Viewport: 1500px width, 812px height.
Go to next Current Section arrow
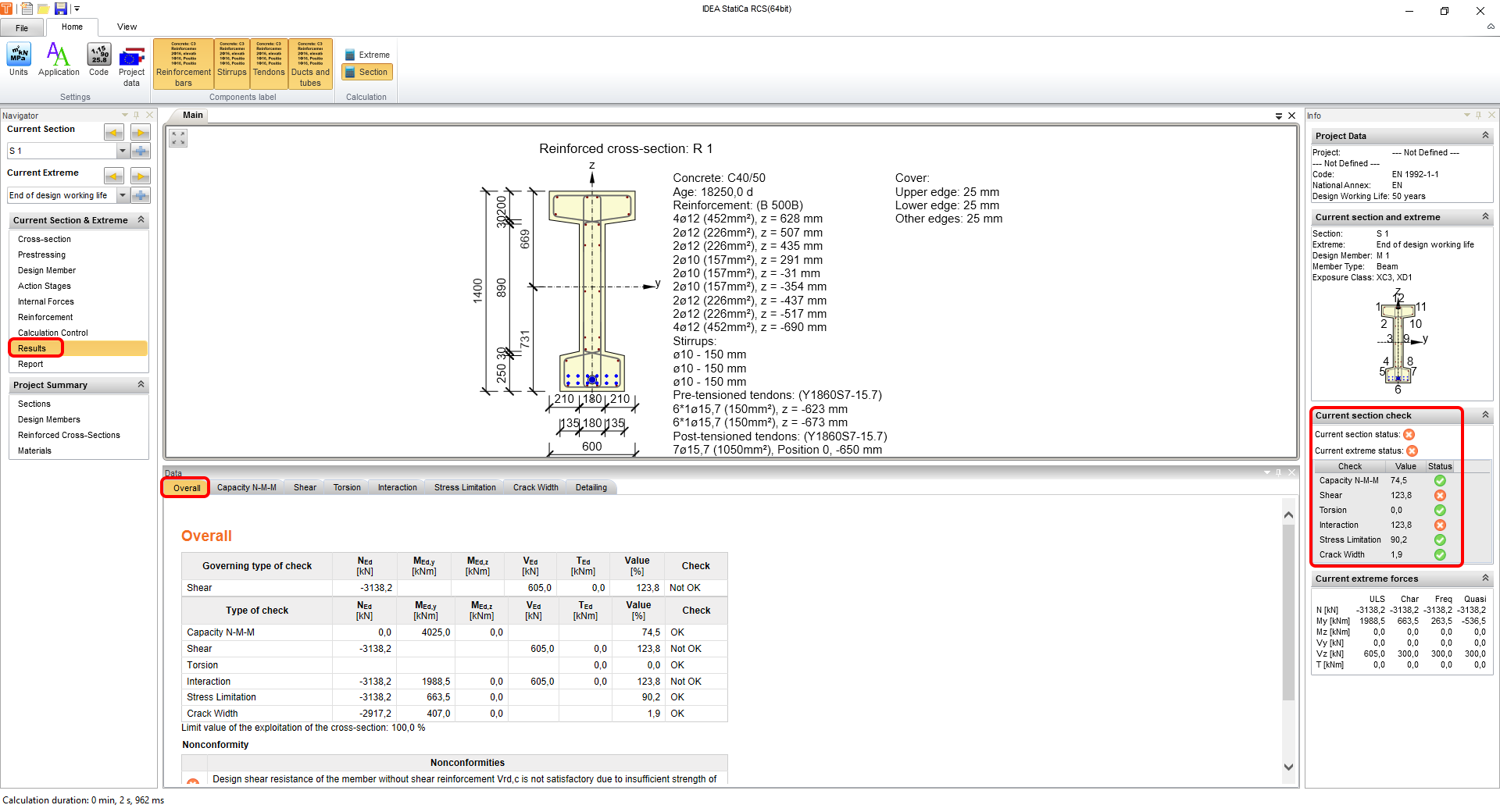pos(141,132)
